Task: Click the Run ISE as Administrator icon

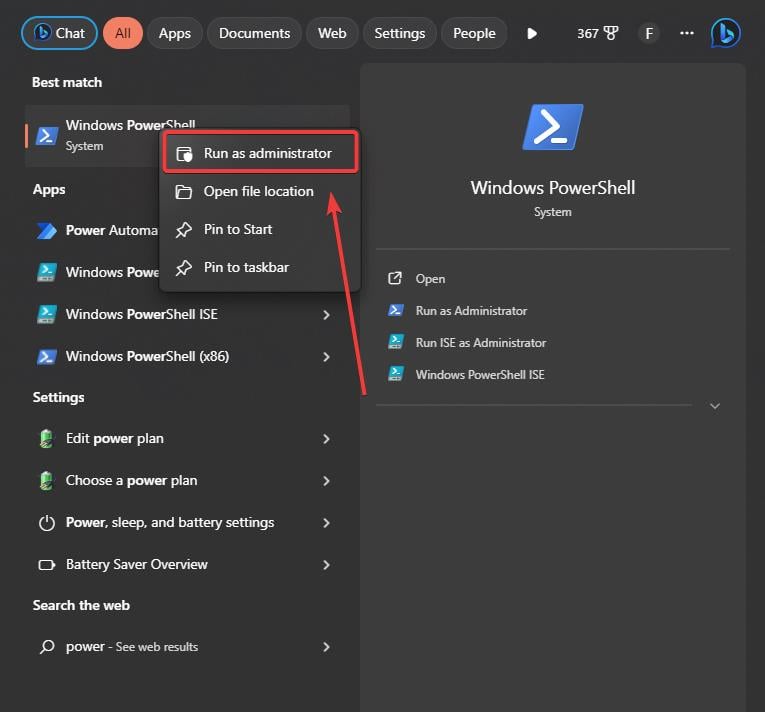Action: (x=395, y=342)
